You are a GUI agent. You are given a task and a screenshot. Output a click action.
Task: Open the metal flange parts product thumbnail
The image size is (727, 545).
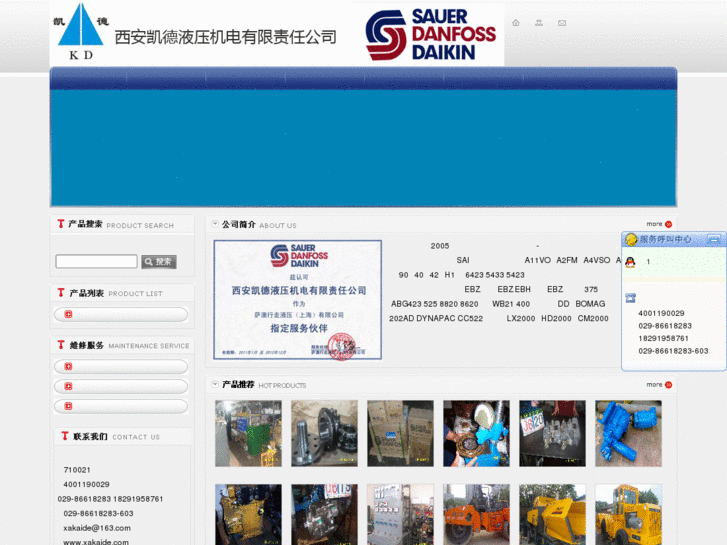pos(325,433)
